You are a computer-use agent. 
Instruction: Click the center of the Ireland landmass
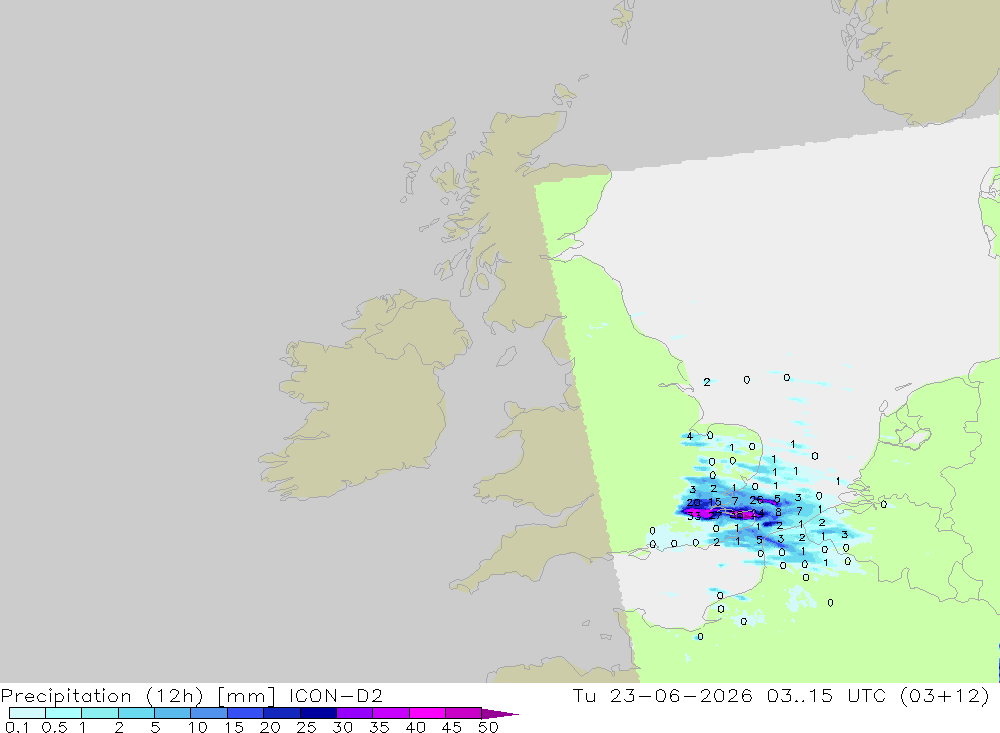pyautogui.click(x=364, y=396)
